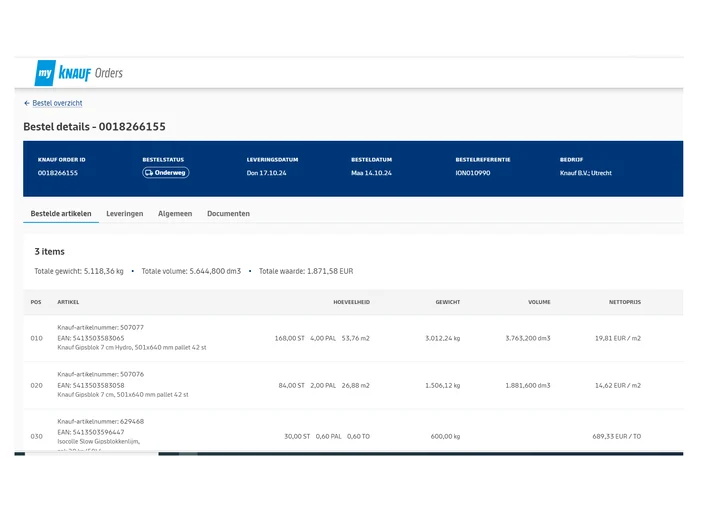The image size is (704, 528).
Task: Click EAN: 5413503583065
Action: (x=91, y=339)
